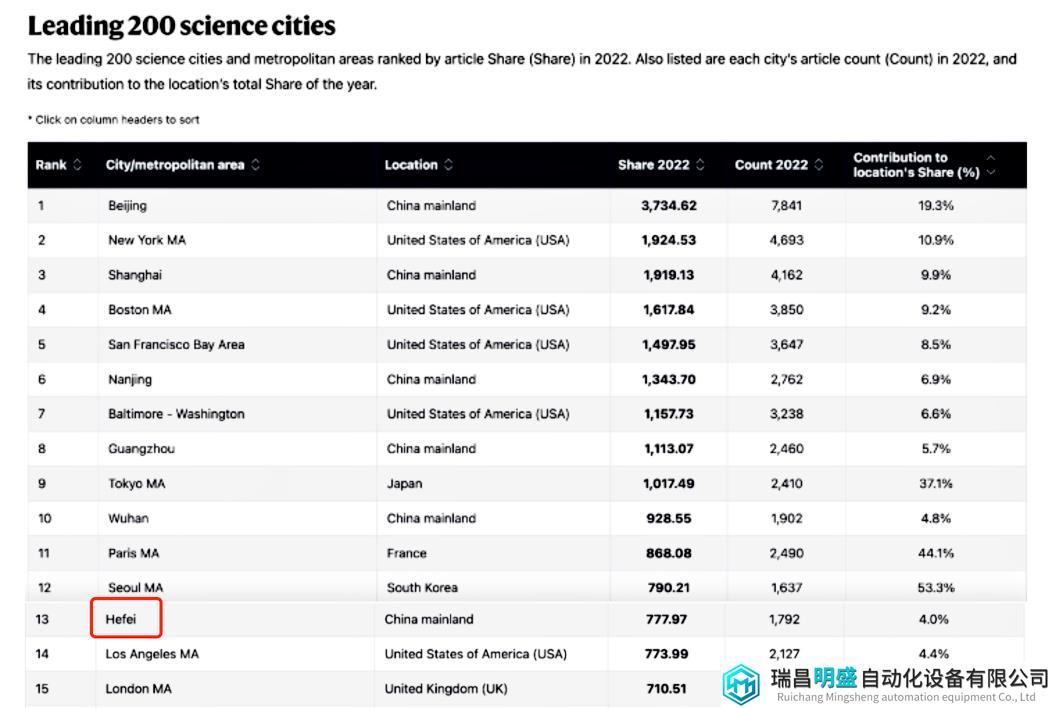Click the count value 3,850
This screenshot has height=708, width=1050.
[x=786, y=309]
